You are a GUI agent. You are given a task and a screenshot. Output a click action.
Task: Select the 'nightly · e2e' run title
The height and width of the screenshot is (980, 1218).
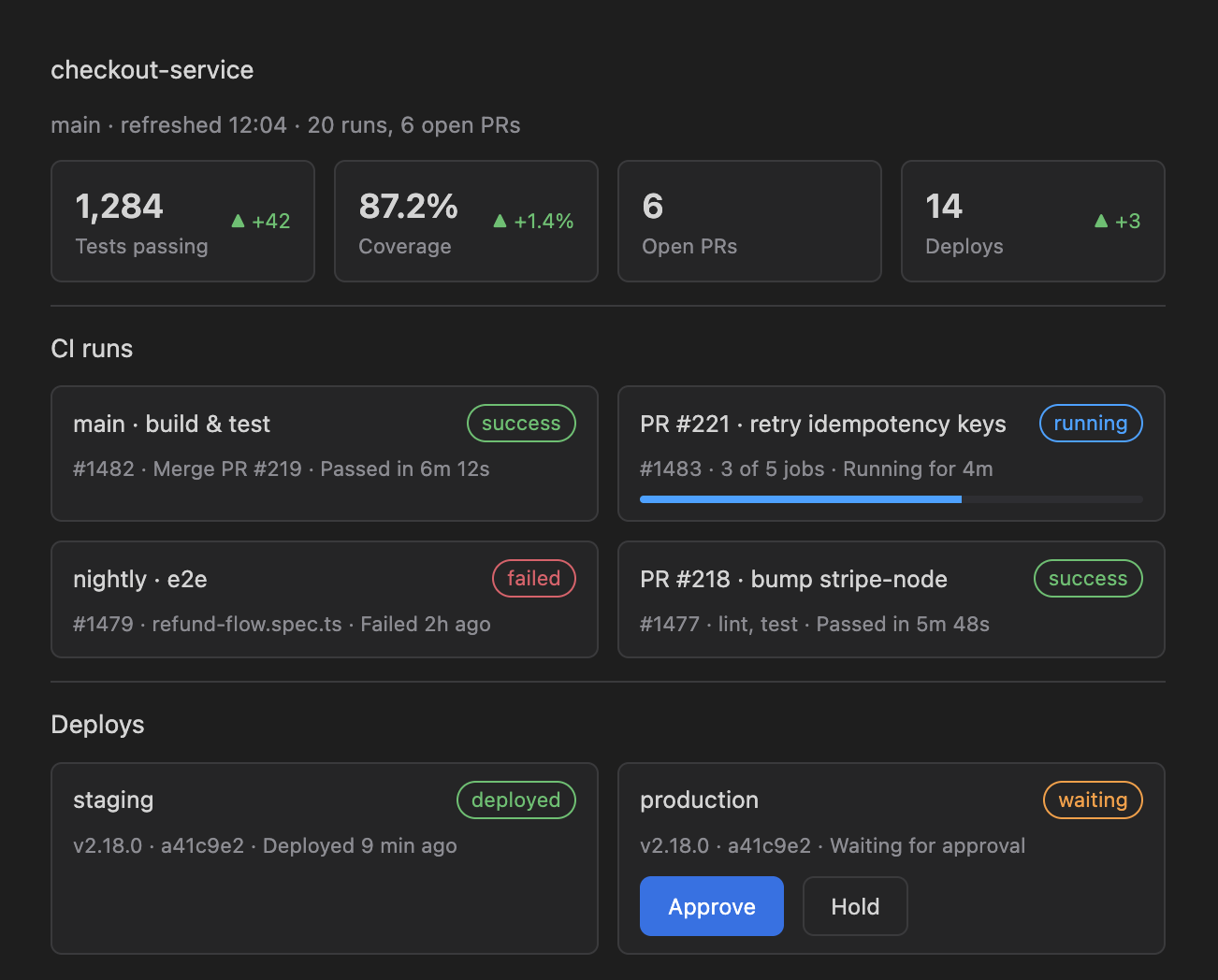tap(140, 580)
